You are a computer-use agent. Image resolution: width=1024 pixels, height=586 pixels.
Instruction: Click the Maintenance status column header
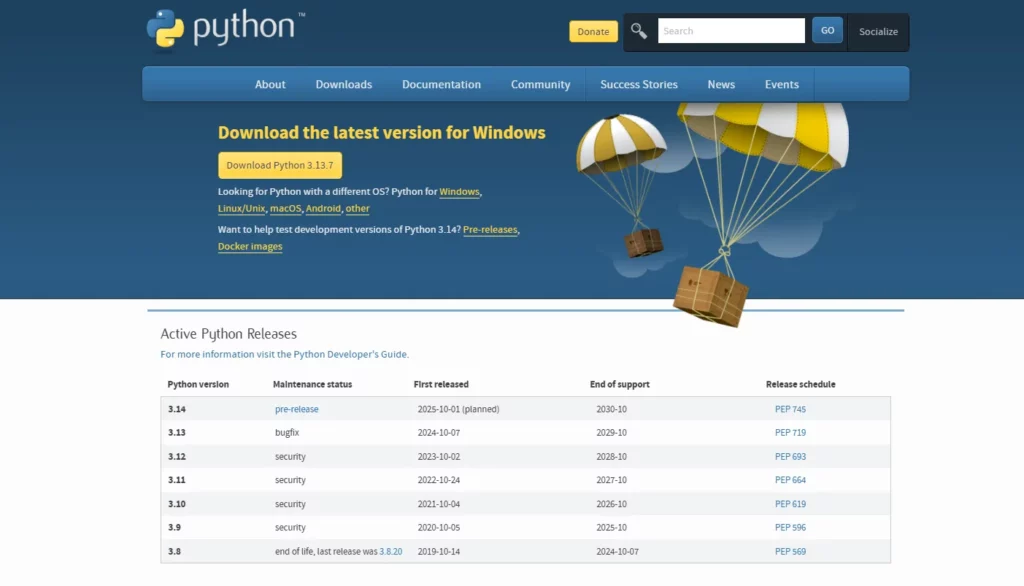312,384
